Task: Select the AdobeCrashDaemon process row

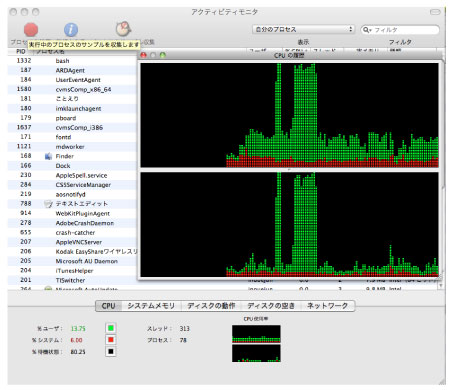Action: 72,223
